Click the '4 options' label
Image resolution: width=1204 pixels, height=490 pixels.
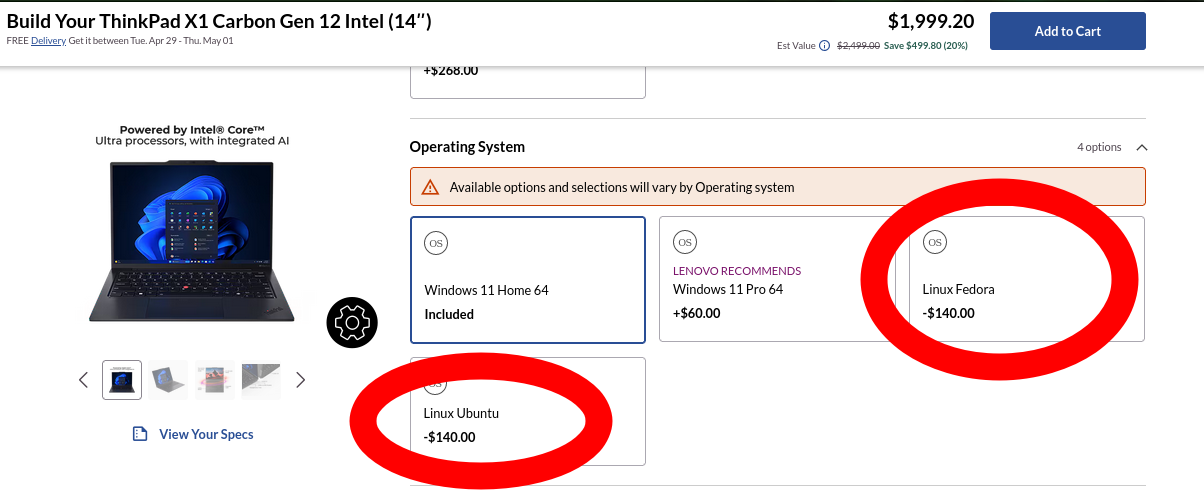(1099, 147)
